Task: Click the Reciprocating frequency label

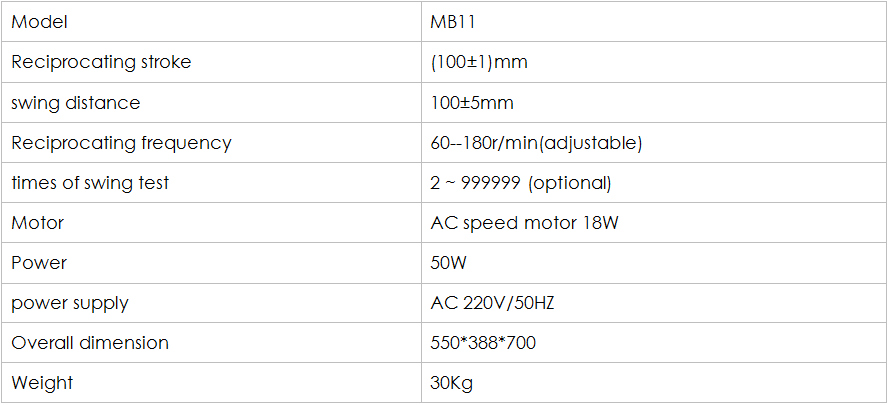Action: tap(121, 143)
